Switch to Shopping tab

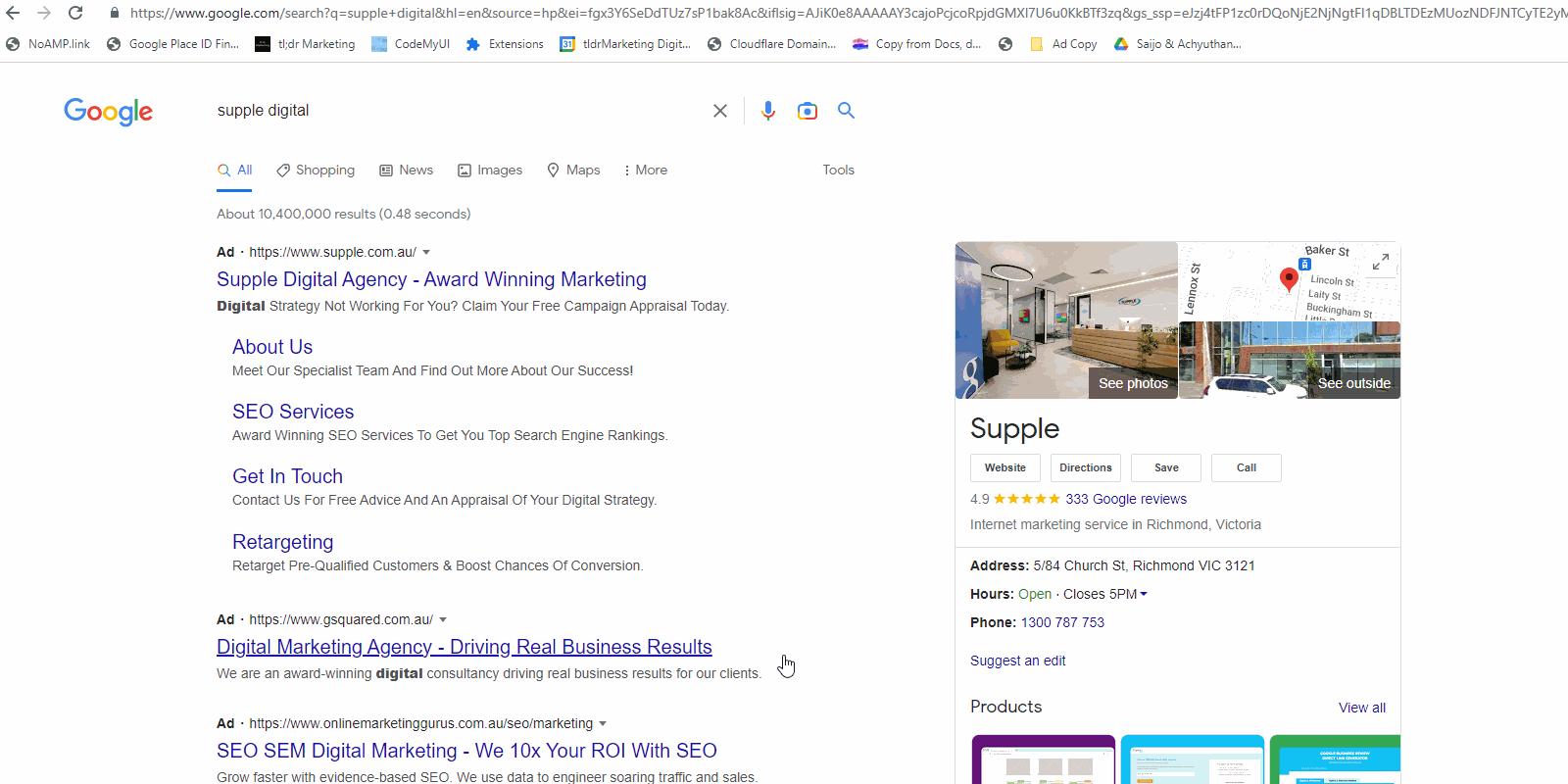click(316, 171)
